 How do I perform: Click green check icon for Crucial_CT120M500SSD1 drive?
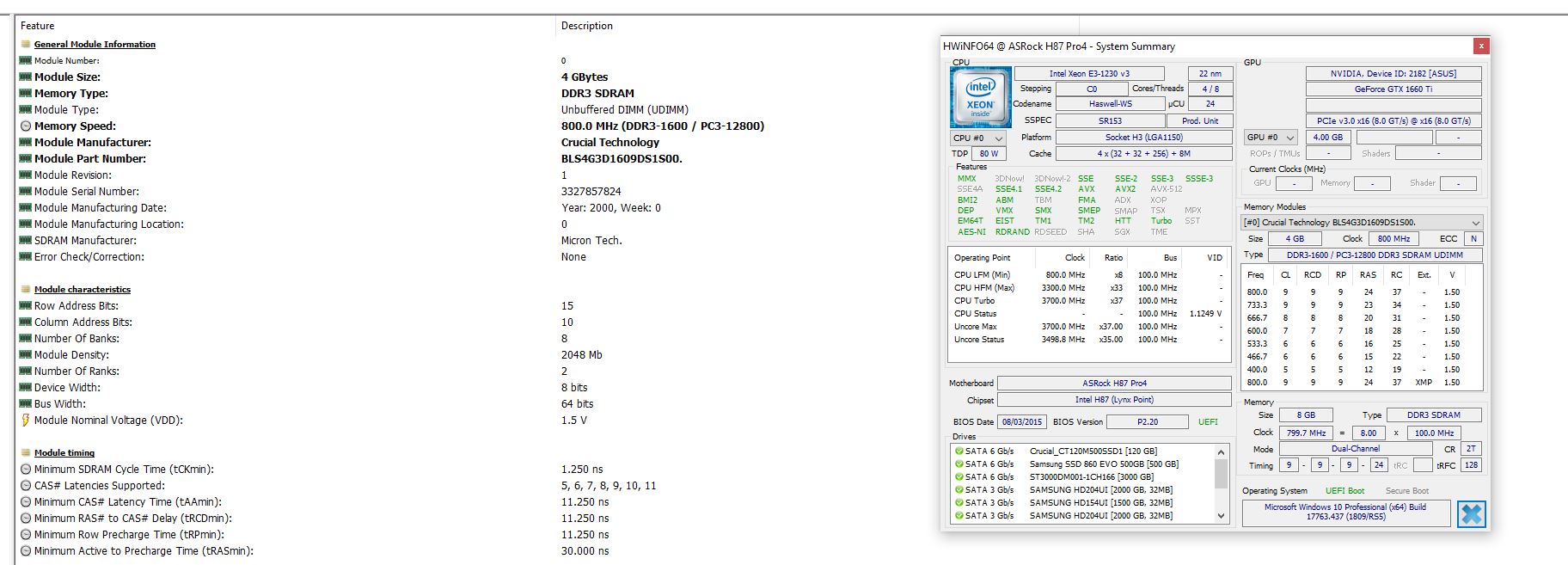click(x=959, y=451)
